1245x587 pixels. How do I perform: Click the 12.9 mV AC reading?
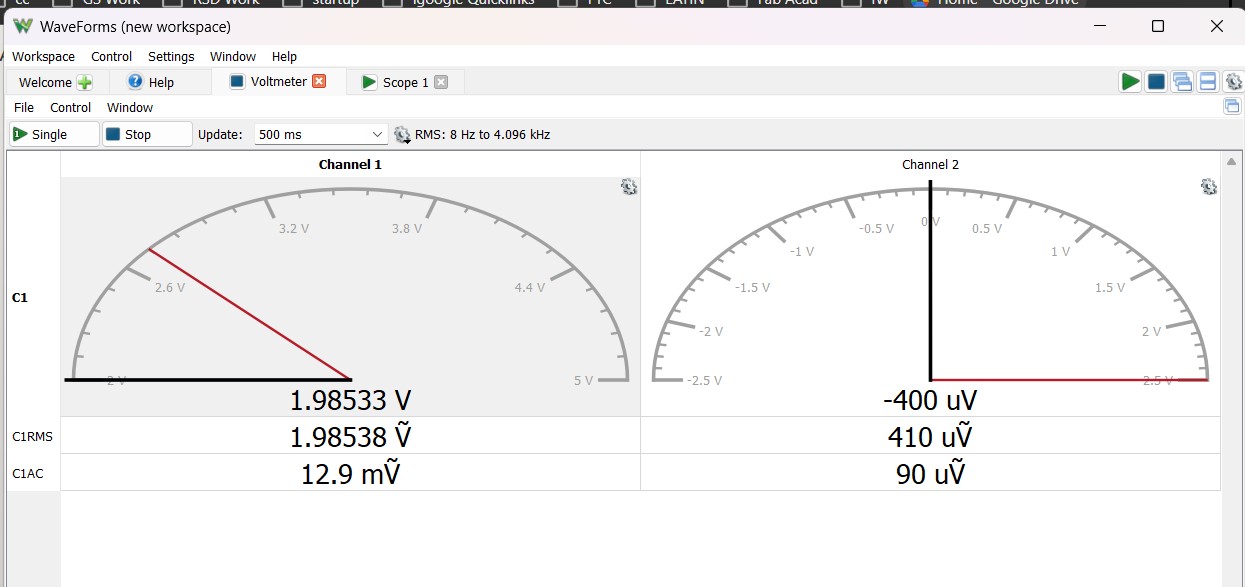coord(350,473)
